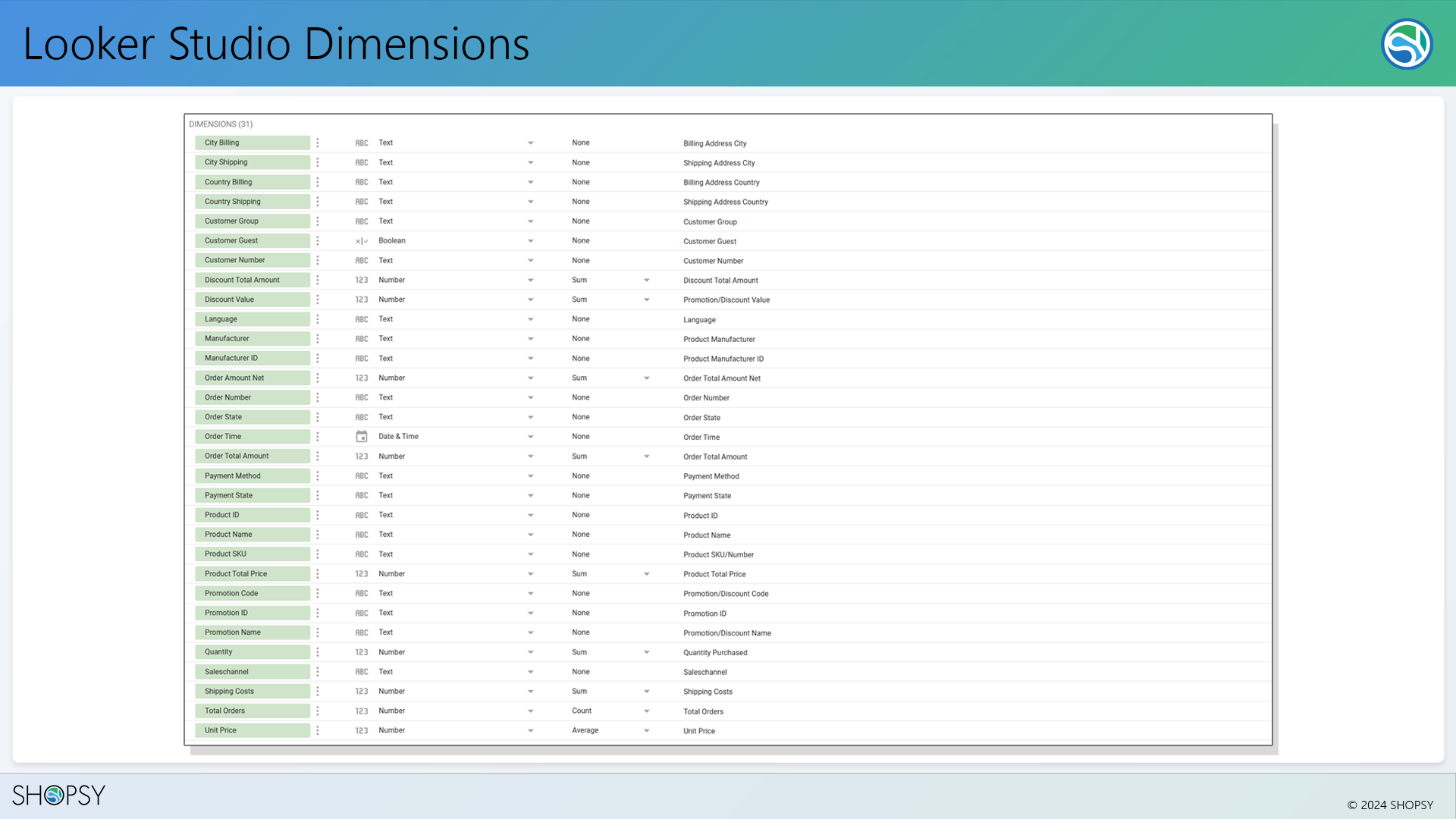Click the Billing Address City description

pyautogui.click(x=714, y=143)
